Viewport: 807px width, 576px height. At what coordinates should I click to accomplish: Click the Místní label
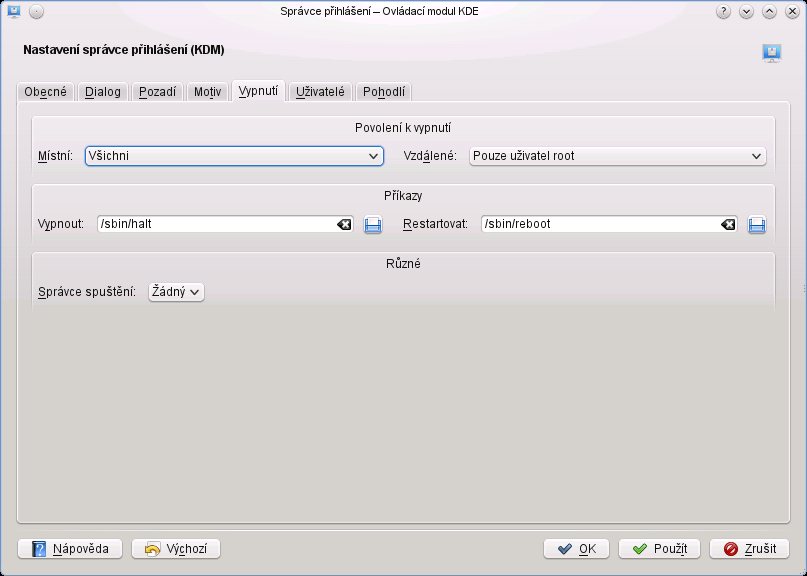[x=56, y=156]
